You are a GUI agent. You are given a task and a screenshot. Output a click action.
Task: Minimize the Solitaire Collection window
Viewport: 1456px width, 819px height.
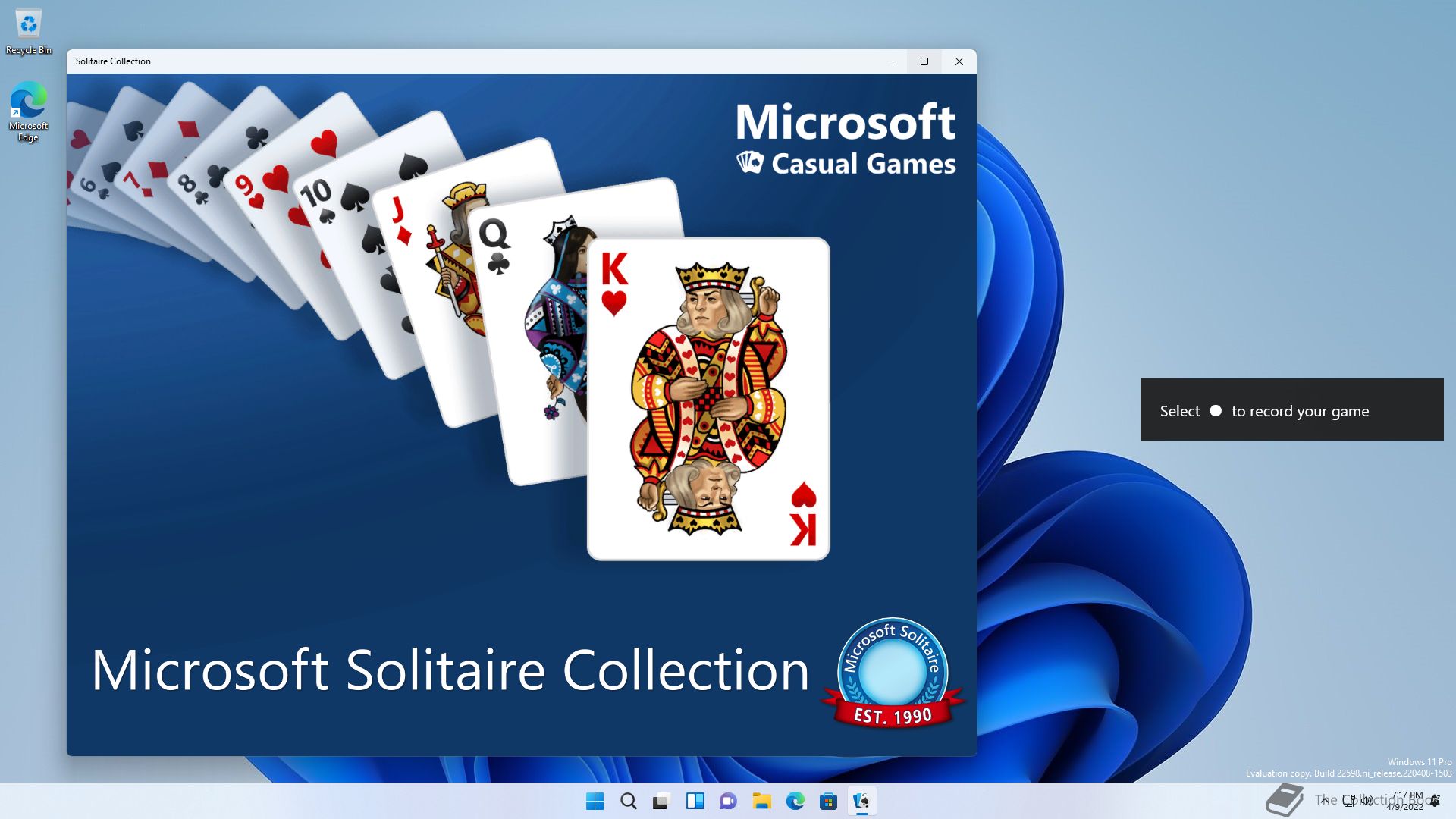(890, 61)
